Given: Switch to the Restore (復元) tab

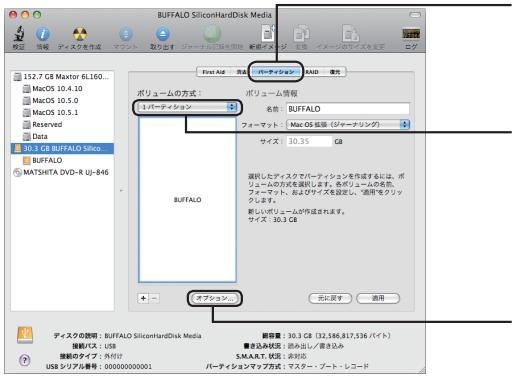Looking at the screenshot, I should click(335, 72).
